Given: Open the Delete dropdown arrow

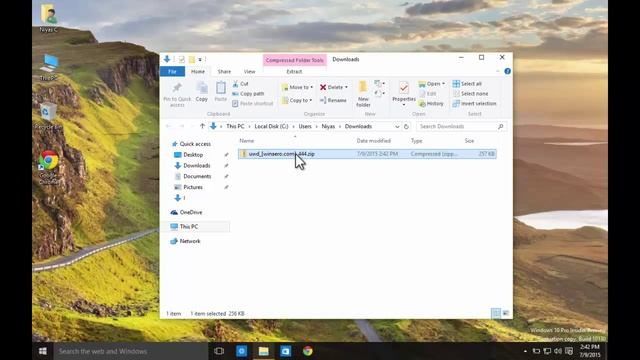Looking at the screenshot, I should [x=347, y=87].
